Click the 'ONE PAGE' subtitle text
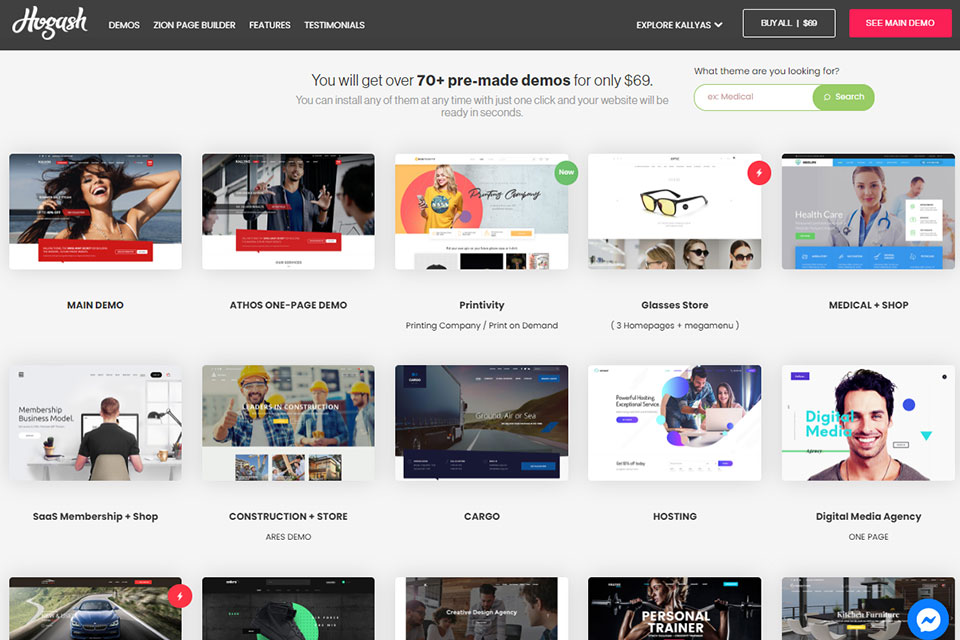960x640 pixels. click(x=868, y=536)
